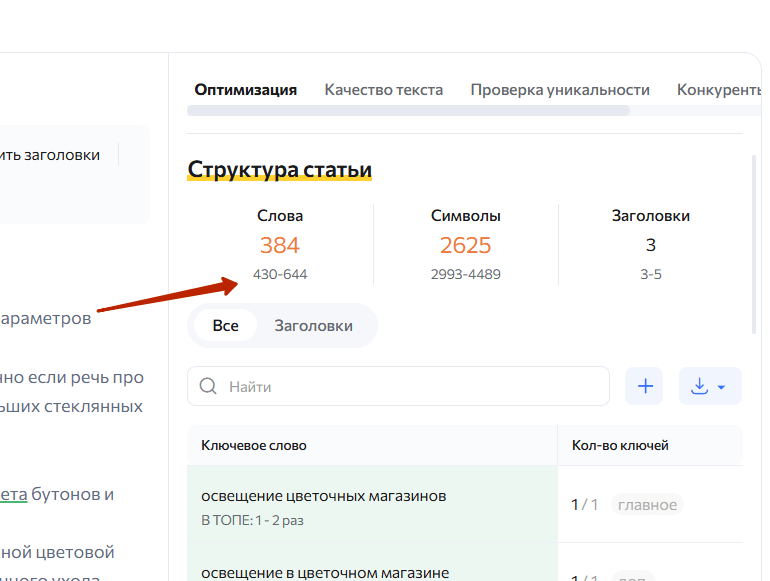Open the Конкуренты tab
The image size is (770, 581).
tap(718, 90)
